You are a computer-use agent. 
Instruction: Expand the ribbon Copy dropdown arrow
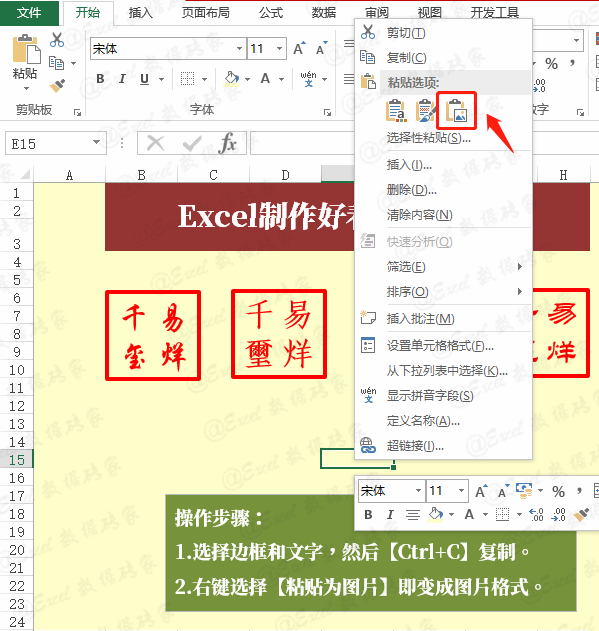[74, 64]
